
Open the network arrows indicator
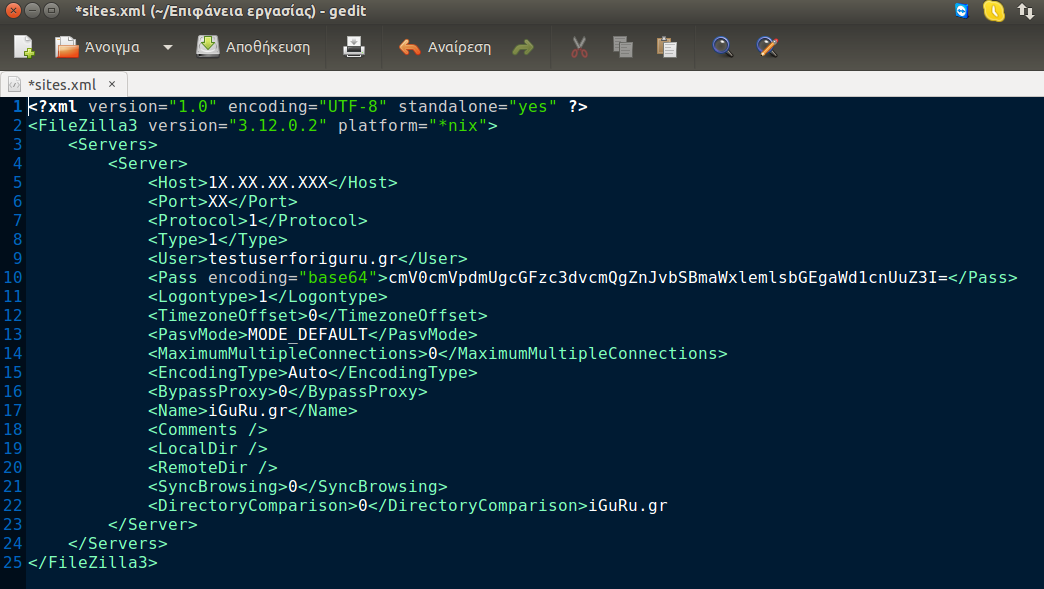[1026, 11]
